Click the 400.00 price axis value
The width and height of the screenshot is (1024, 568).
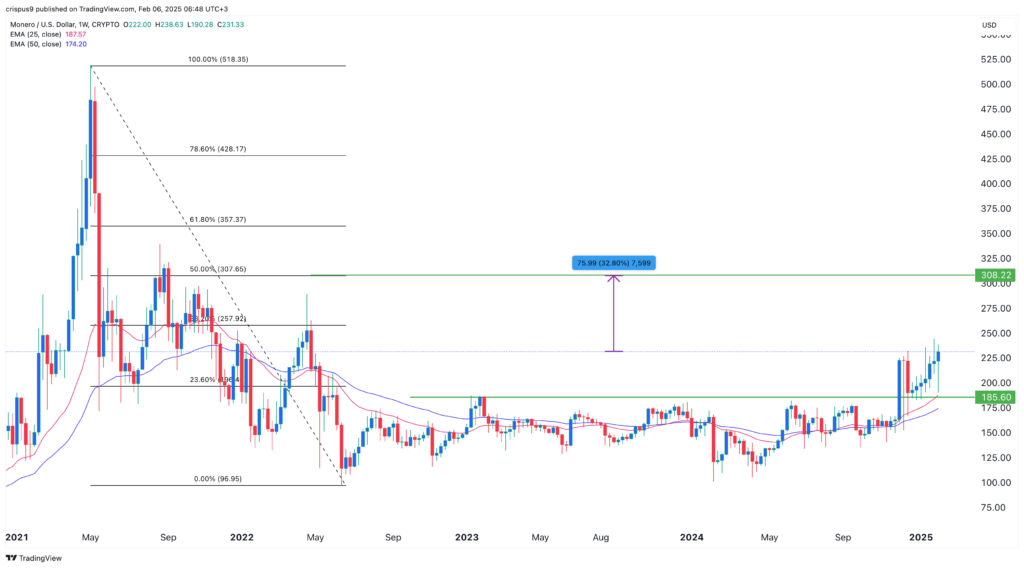[997, 184]
